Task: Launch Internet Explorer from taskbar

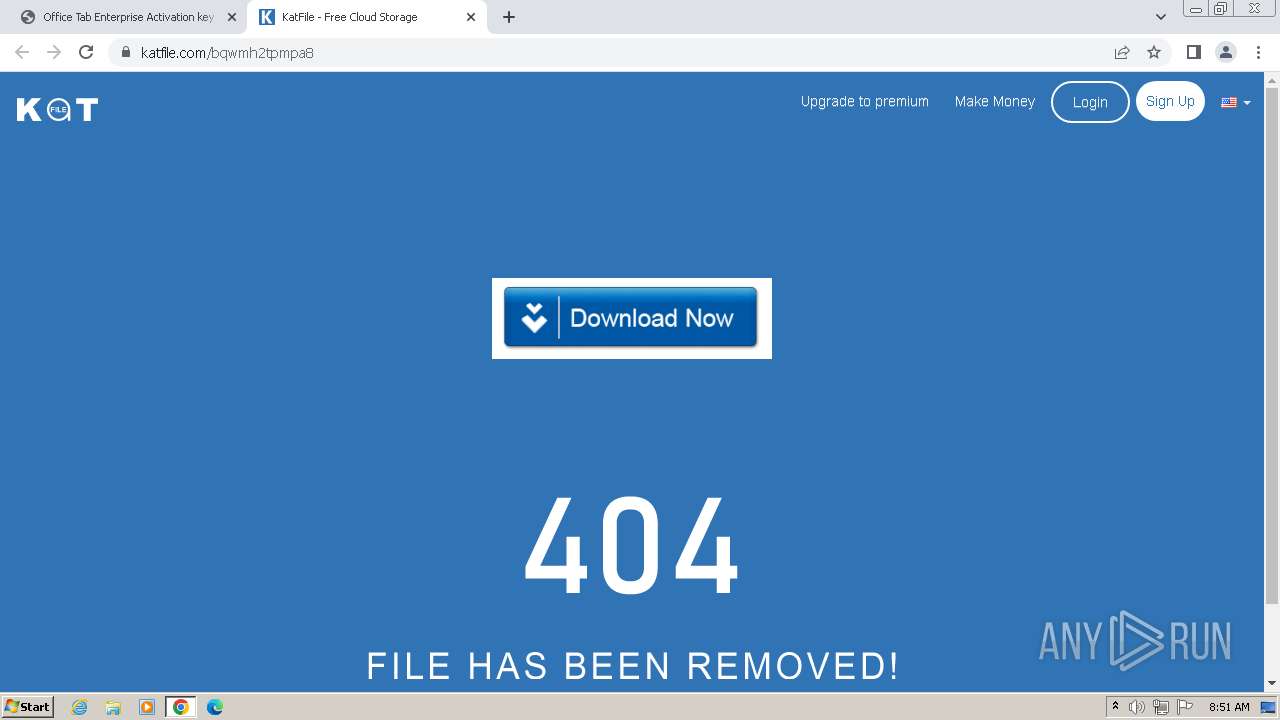Action: (x=80, y=707)
